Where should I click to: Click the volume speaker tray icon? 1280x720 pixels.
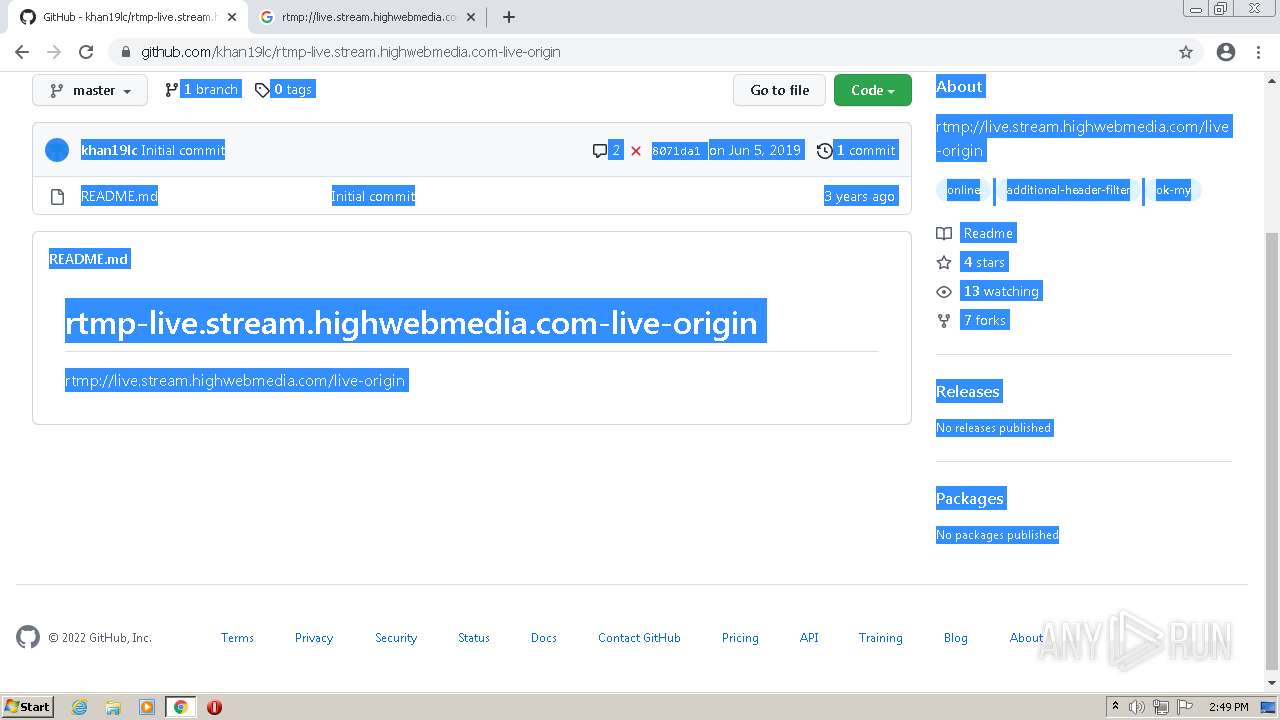tap(1137, 707)
